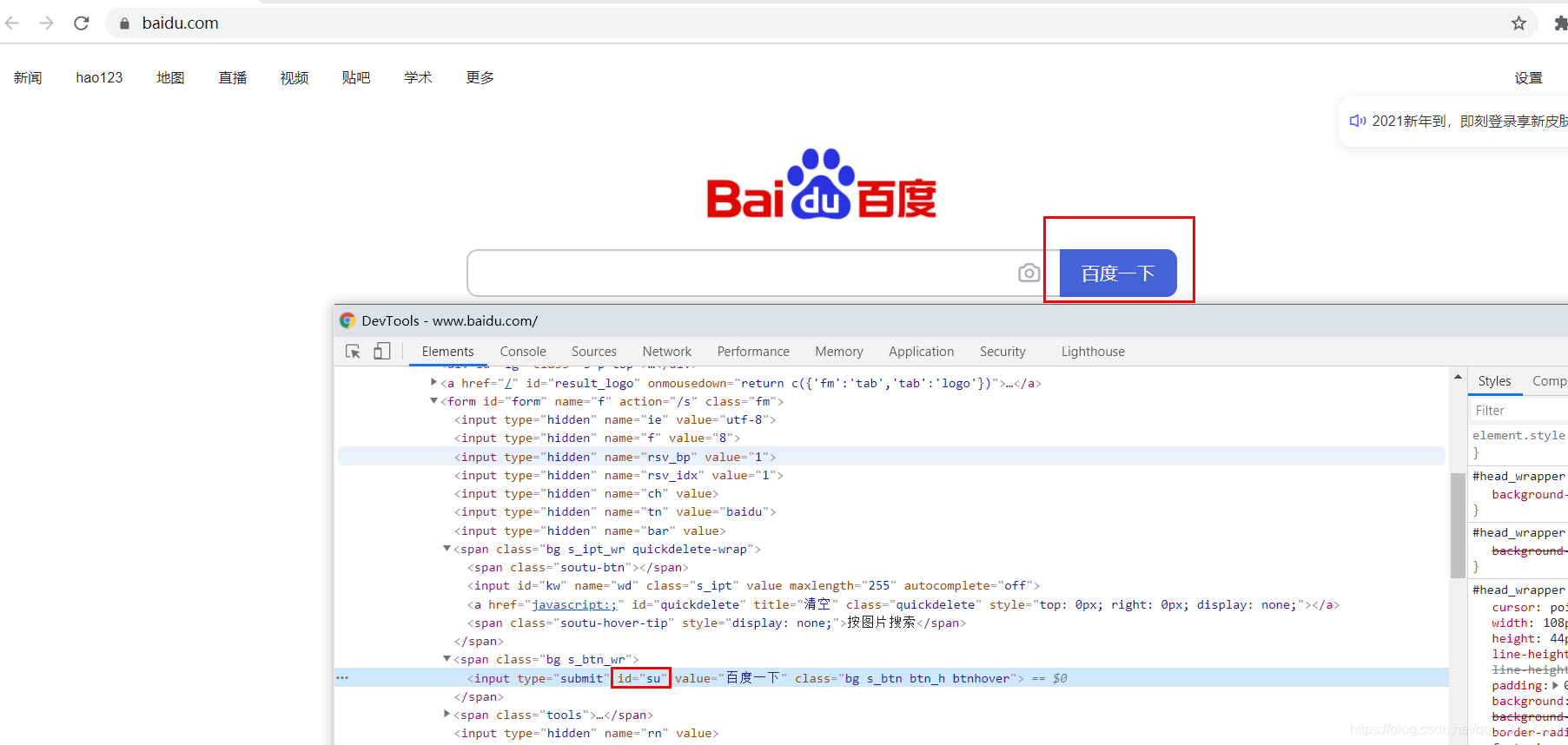1568x745 pixels.
Task: Toggle the DevTools device toolbar icon
Action: 382,352
